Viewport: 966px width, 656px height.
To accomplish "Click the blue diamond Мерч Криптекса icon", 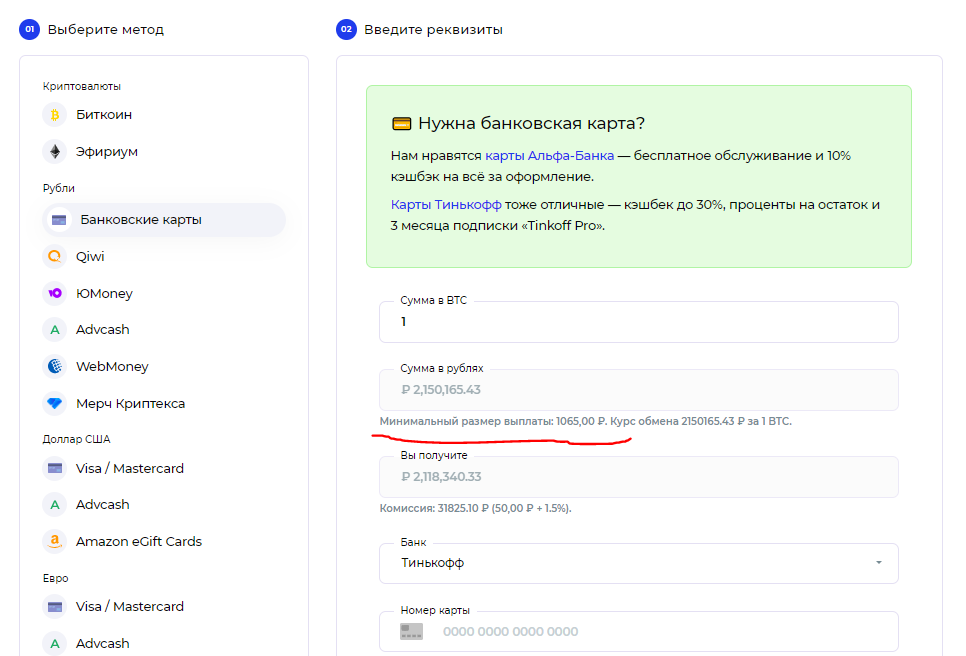I will pos(55,403).
